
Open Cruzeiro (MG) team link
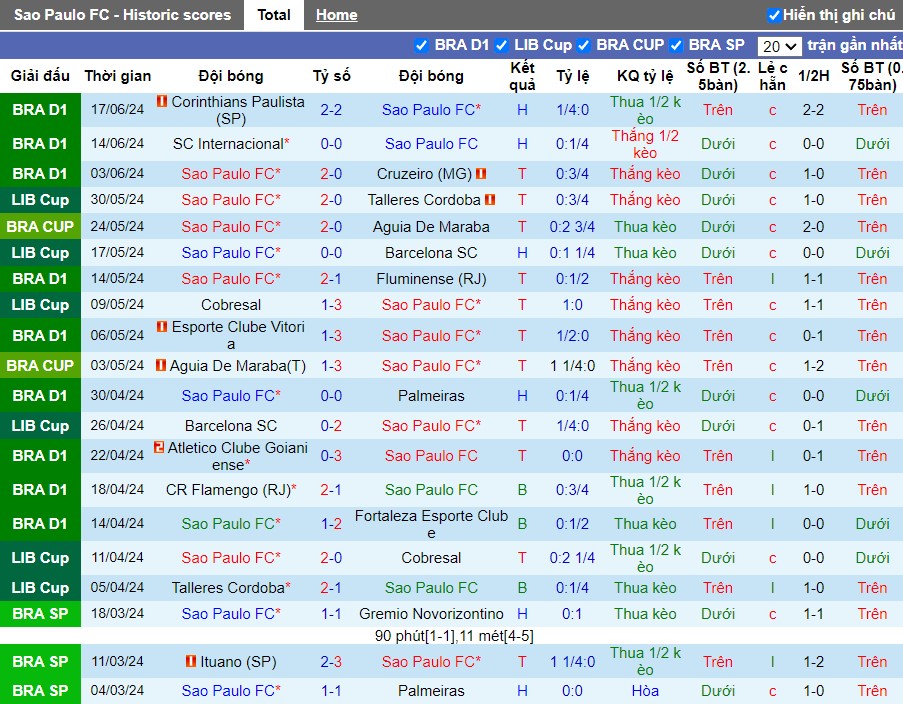pos(424,173)
